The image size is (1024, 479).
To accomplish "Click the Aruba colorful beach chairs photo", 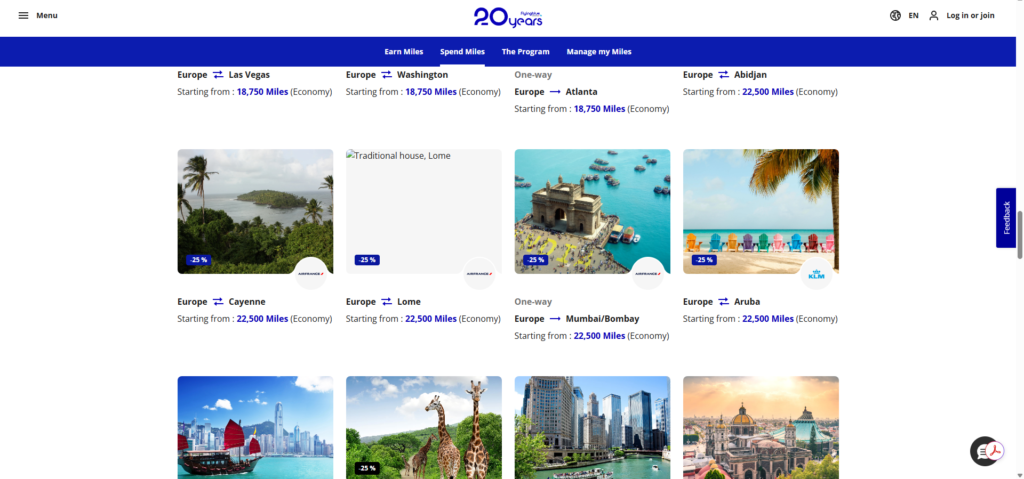I will point(761,211).
